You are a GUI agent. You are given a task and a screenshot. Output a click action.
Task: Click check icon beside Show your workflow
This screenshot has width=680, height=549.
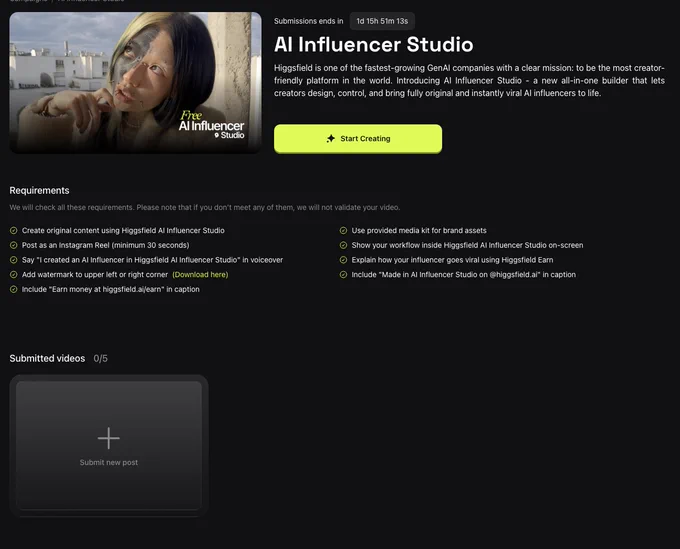(x=343, y=245)
